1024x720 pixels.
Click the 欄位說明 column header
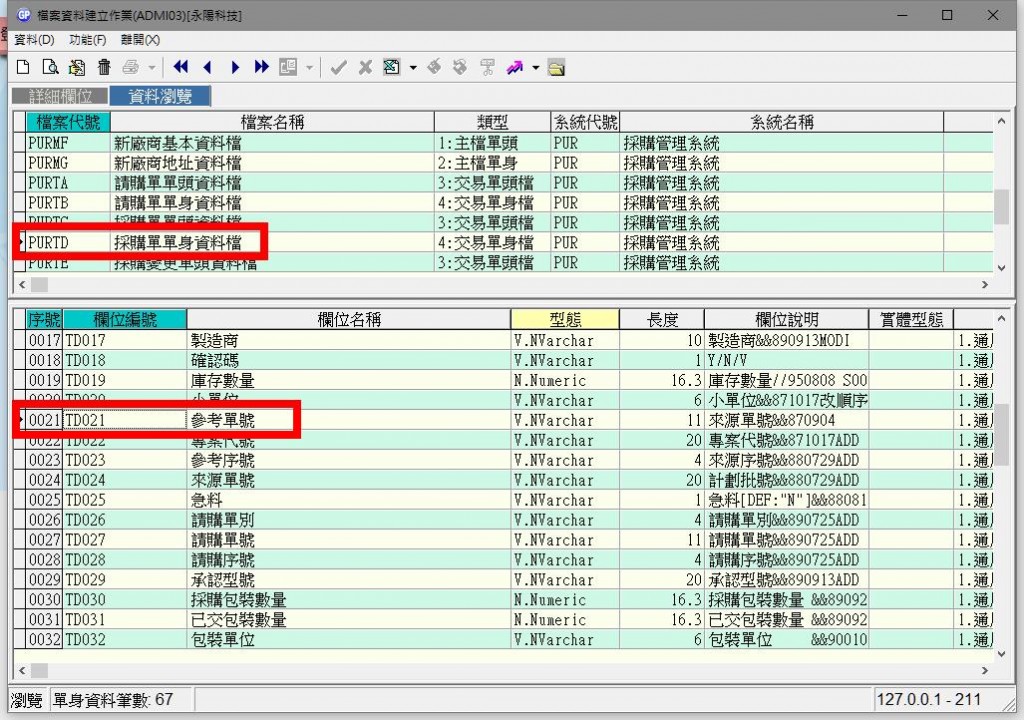786,319
